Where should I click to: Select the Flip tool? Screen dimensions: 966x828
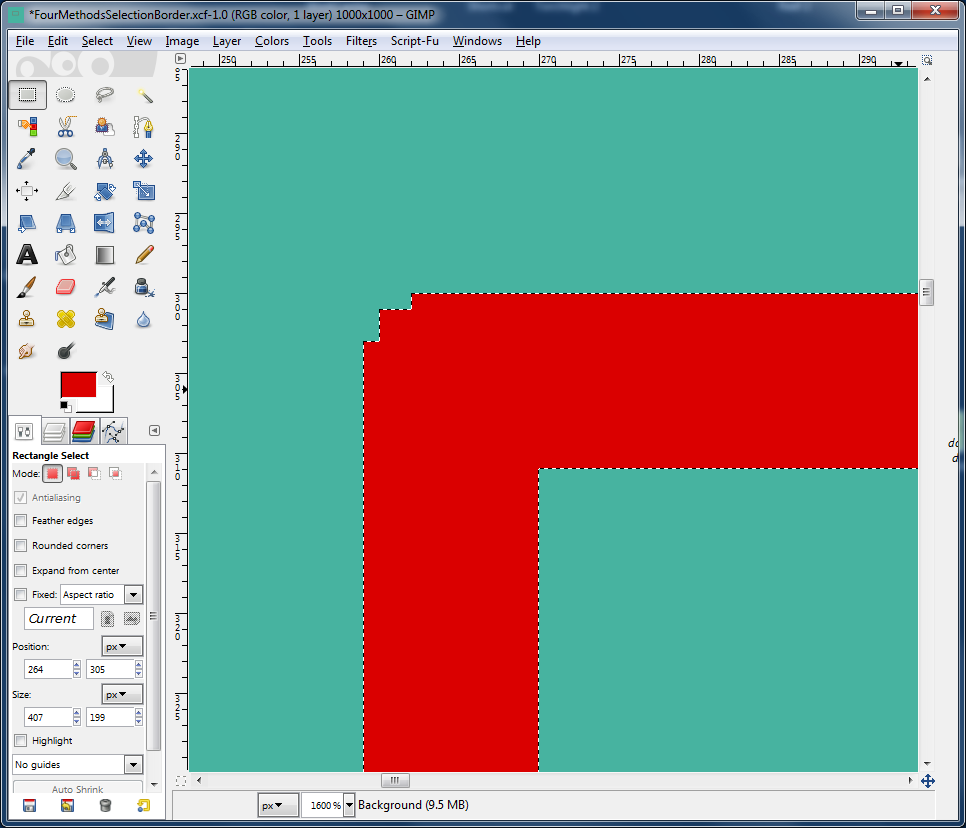(x=105, y=223)
